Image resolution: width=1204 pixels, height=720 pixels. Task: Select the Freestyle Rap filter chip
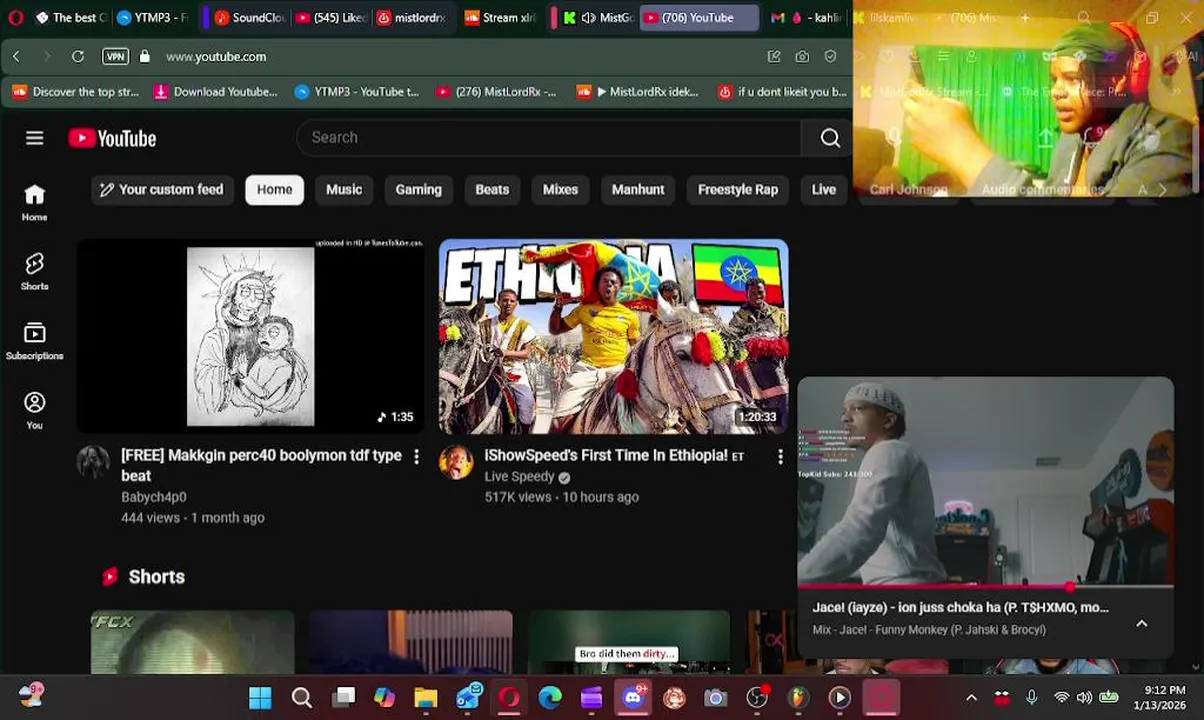tap(738, 190)
